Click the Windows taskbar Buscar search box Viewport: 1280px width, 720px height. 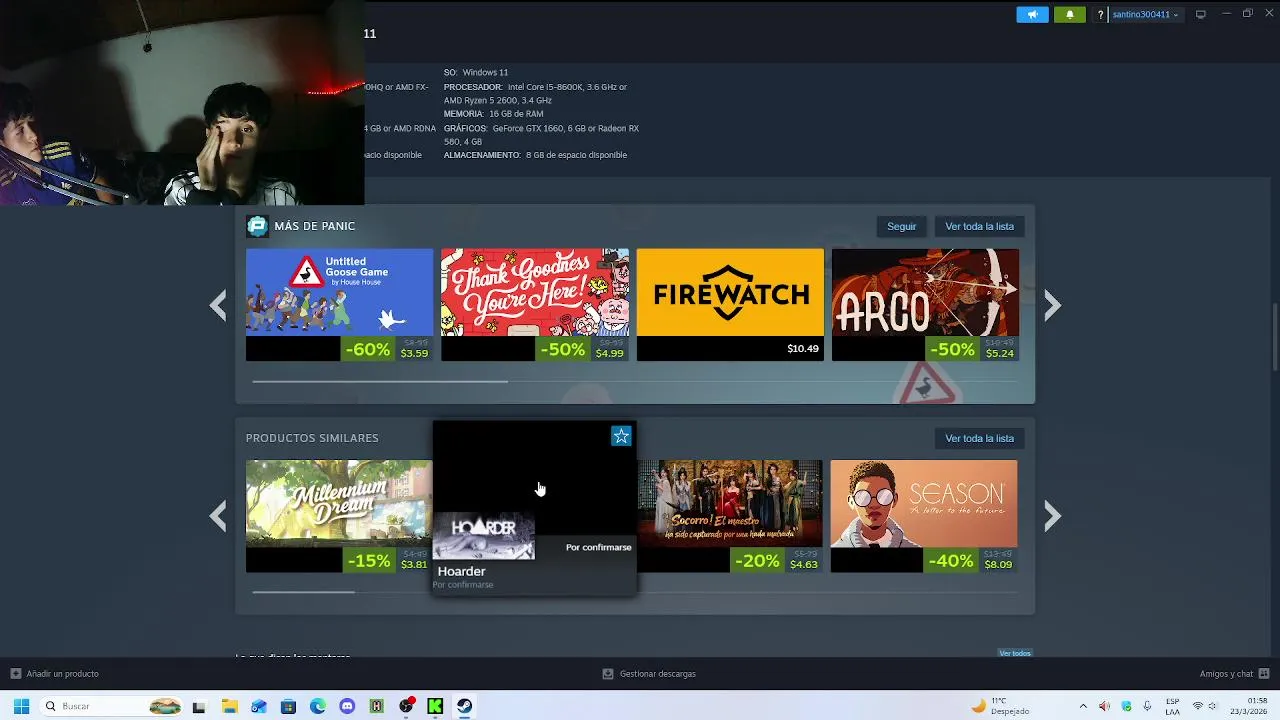(x=112, y=706)
